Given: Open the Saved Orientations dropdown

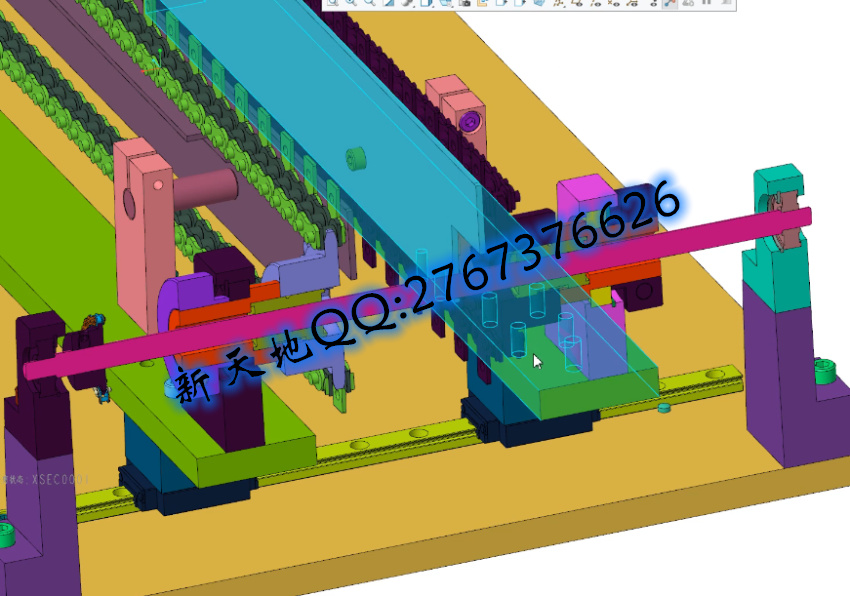Looking at the screenshot, I should click(x=427, y=3).
